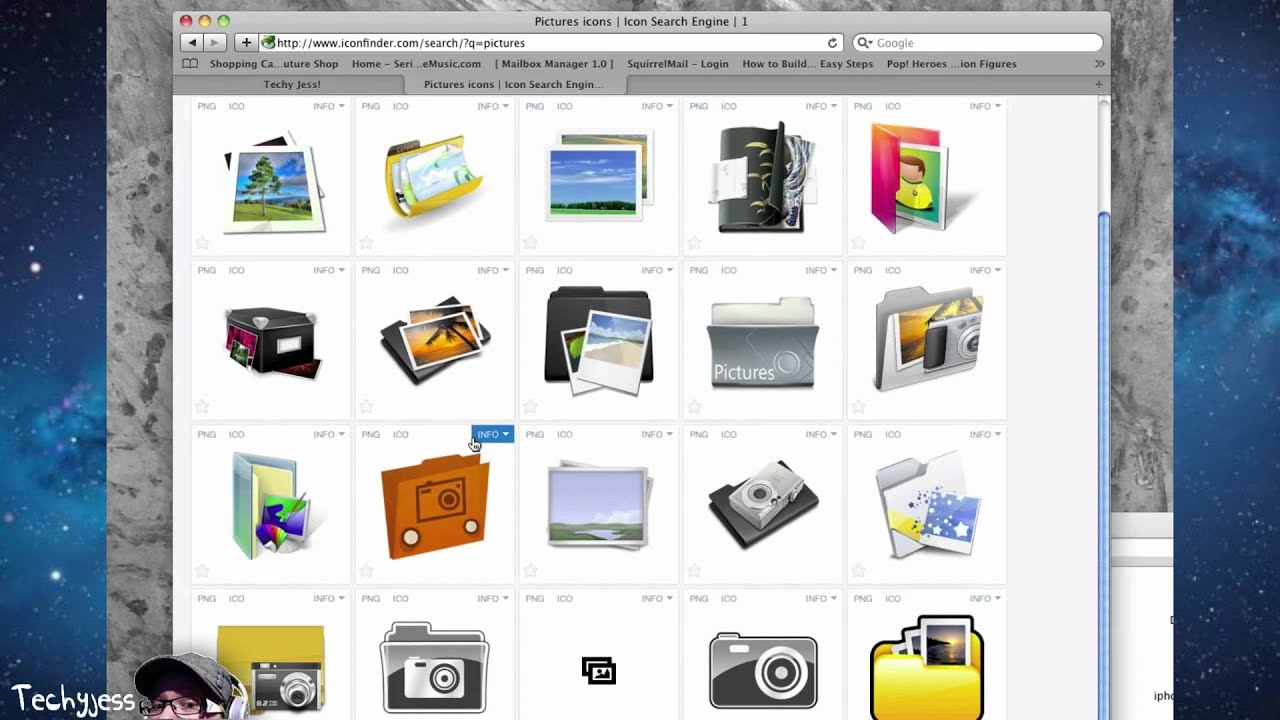Select the pink folder with user portrait icon

tap(923, 178)
